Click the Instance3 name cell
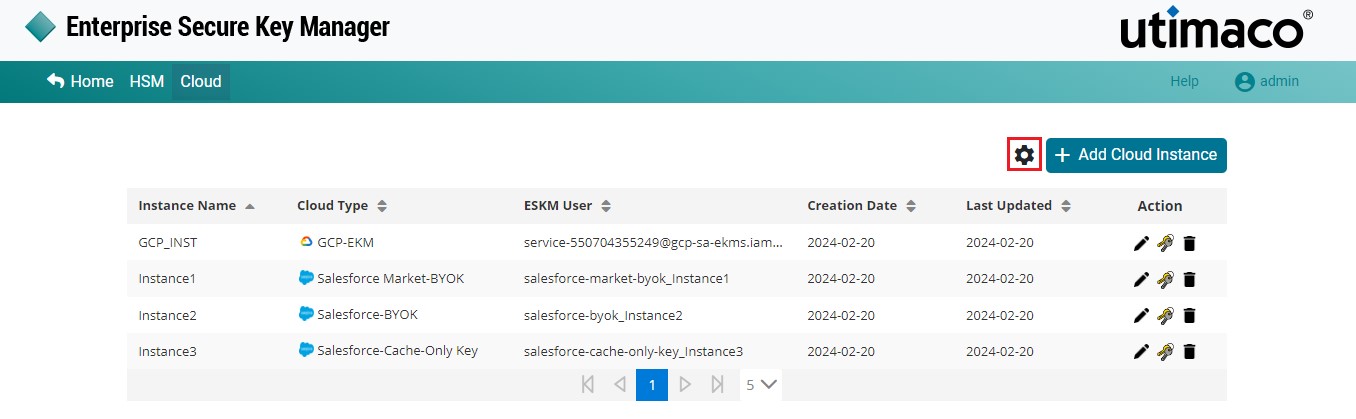The height and width of the screenshot is (419, 1356). (167, 351)
